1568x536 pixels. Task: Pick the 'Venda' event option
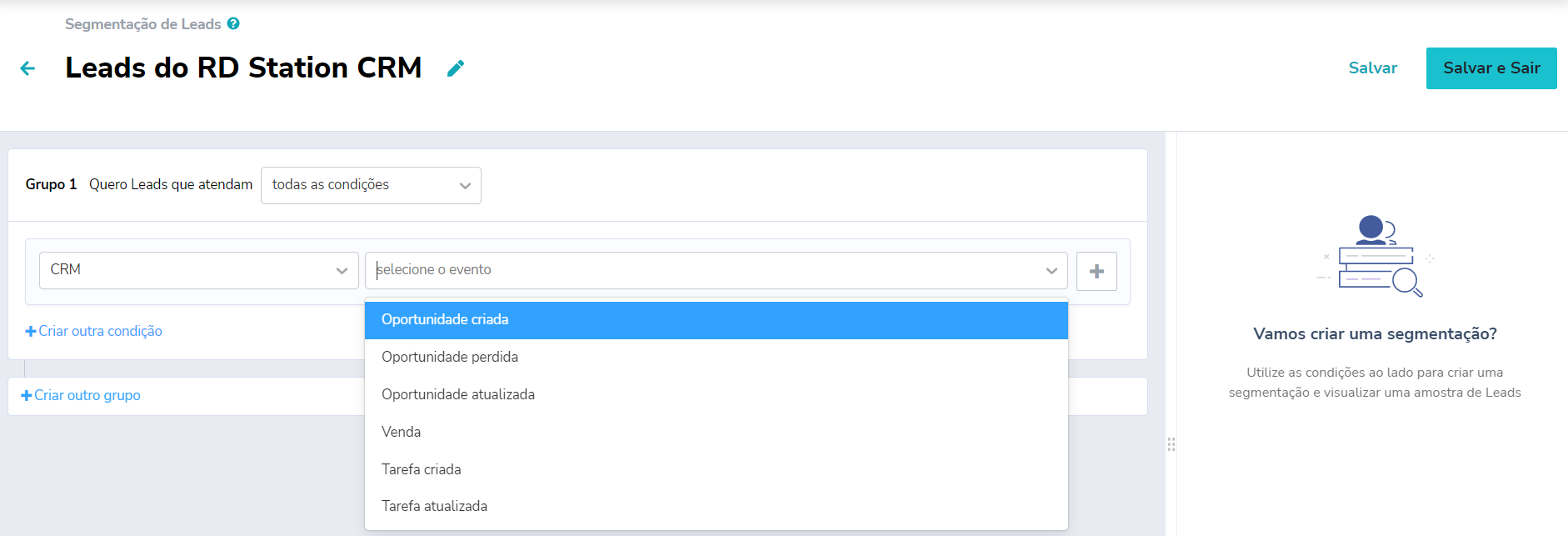pyautogui.click(x=402, y=432)
